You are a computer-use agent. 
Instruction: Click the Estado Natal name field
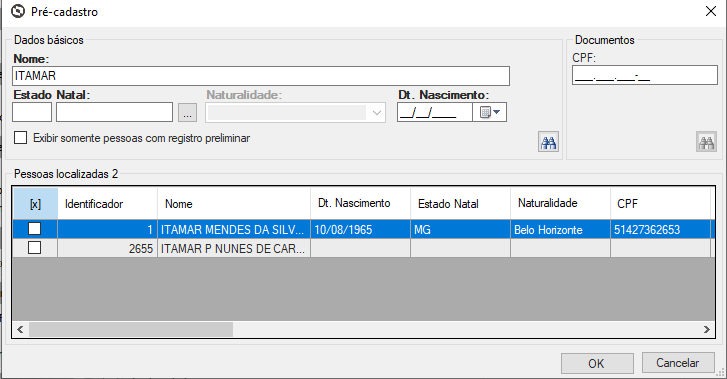[115, 112]
